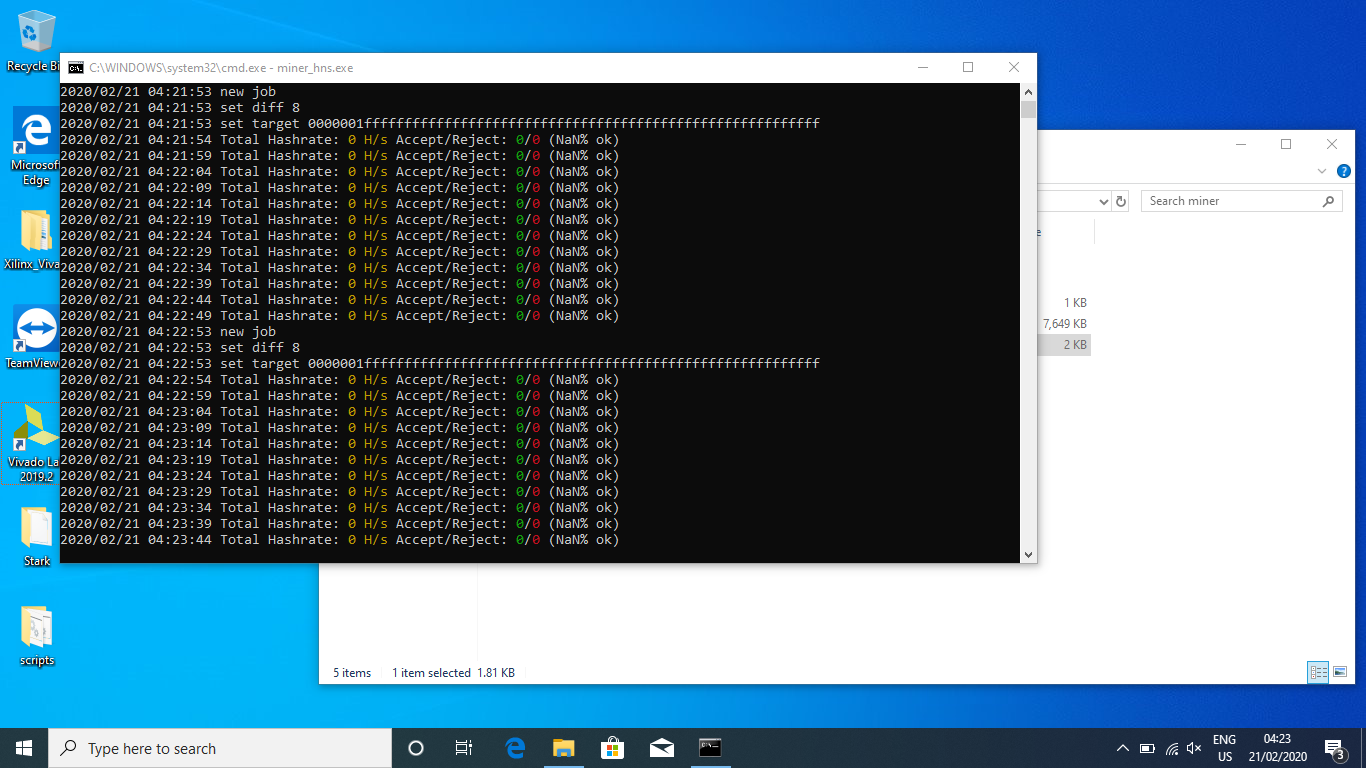
Task: Open network Wi-Fi tray icon
Action: (x=1171, y=748)
